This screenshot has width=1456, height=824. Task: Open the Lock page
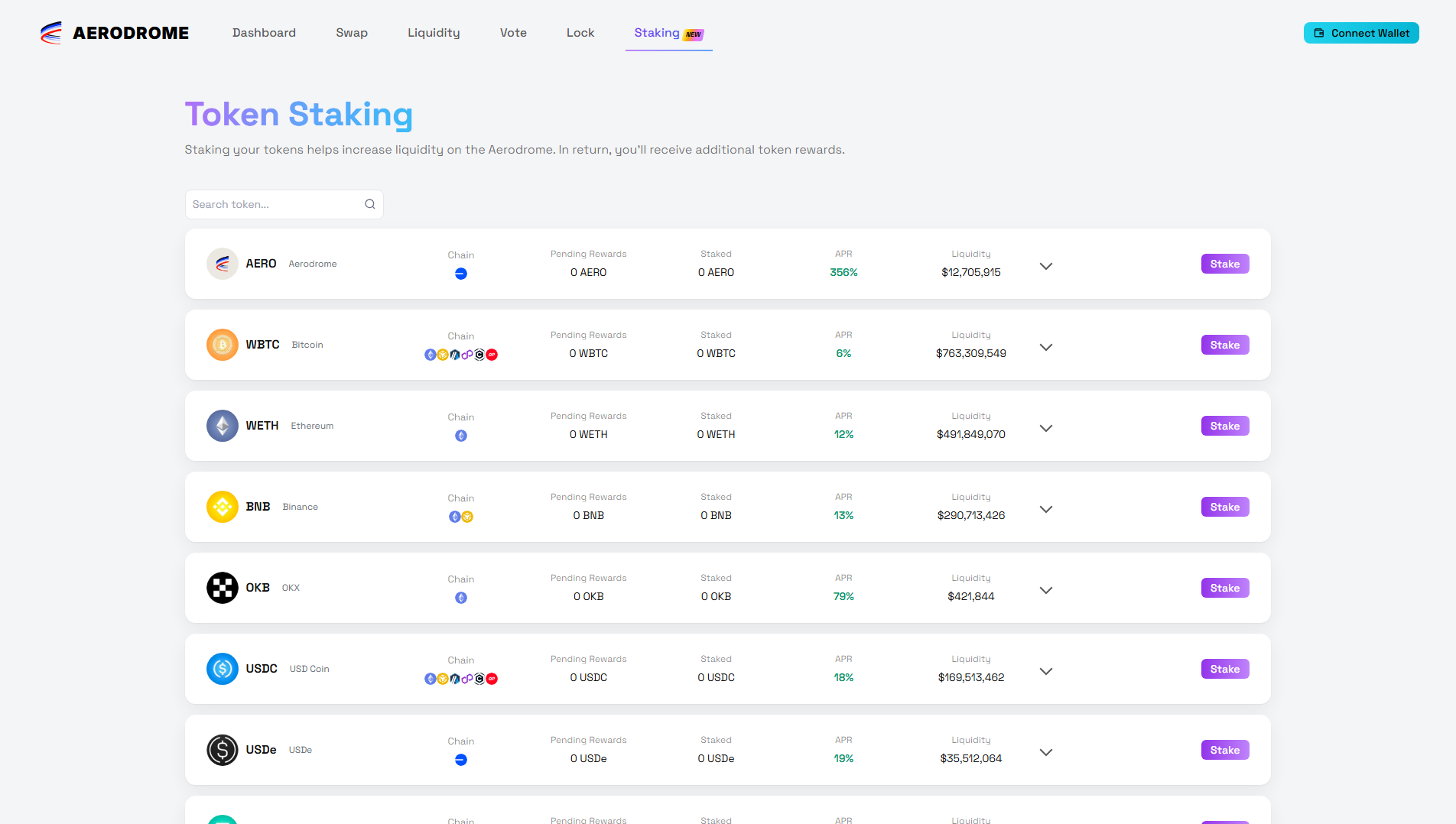click(x=580, y=33)
